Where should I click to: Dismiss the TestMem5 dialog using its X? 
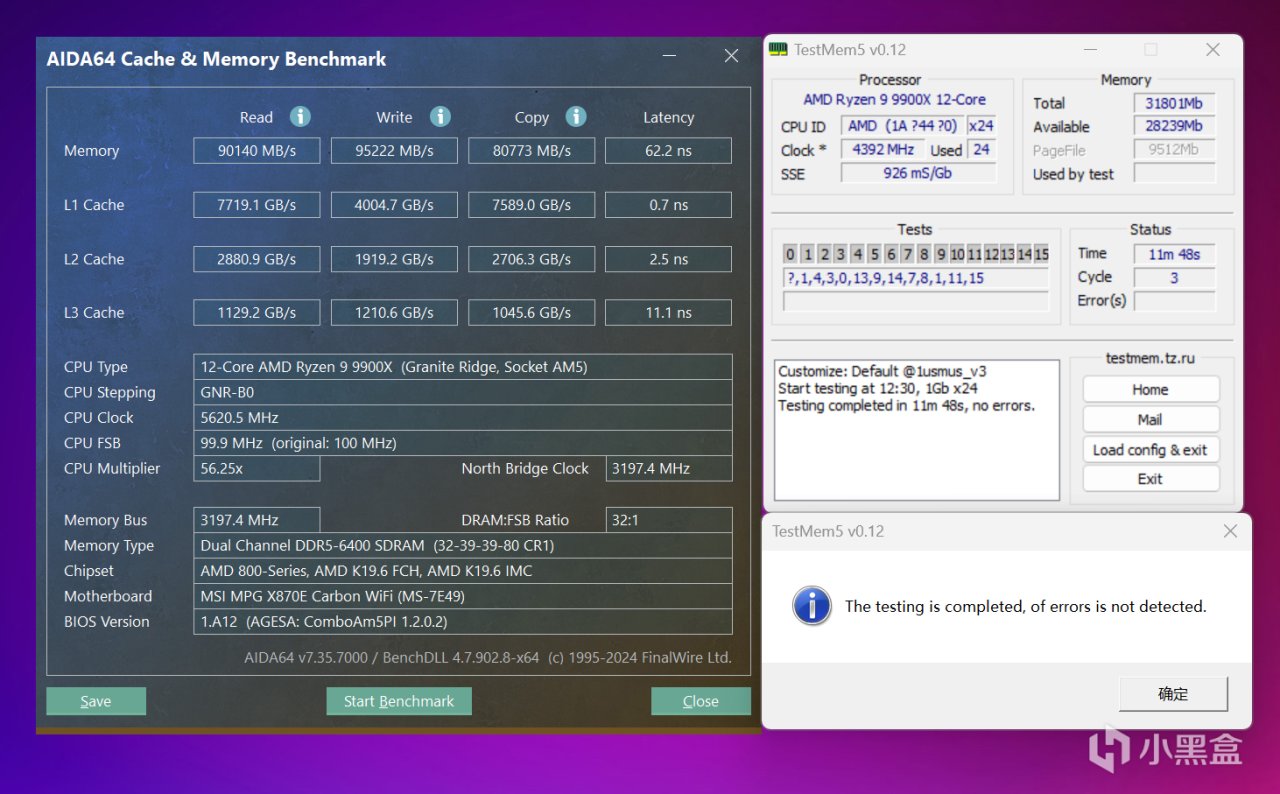tap(1231, 531)
